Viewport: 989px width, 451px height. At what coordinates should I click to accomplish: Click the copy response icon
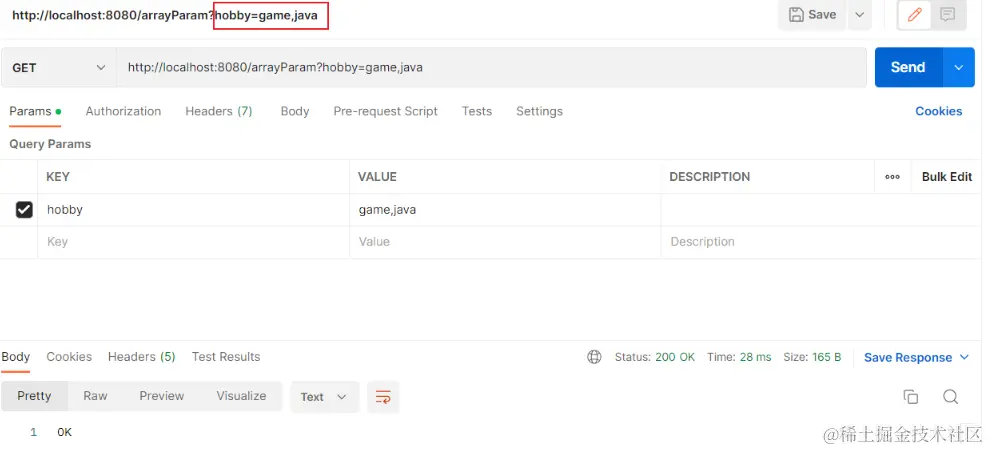910,397
